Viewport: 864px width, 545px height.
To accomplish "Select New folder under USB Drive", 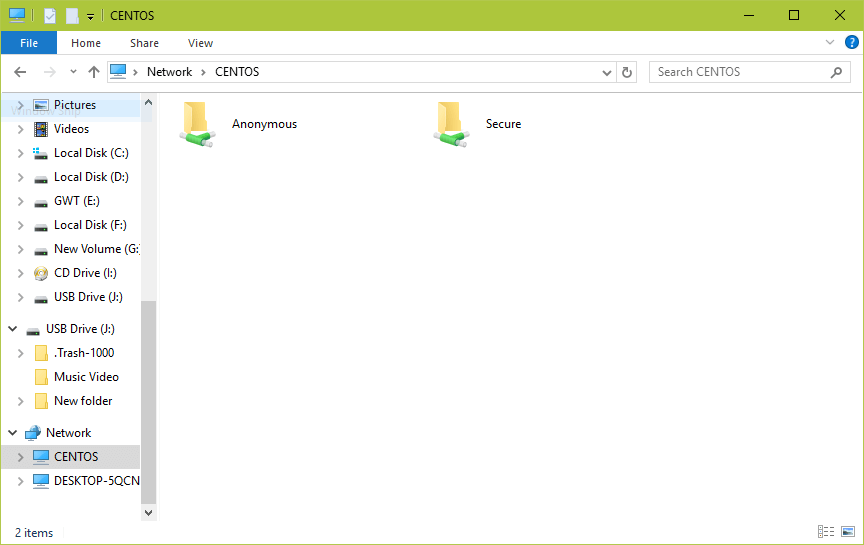I will click(x=83, y=401).
